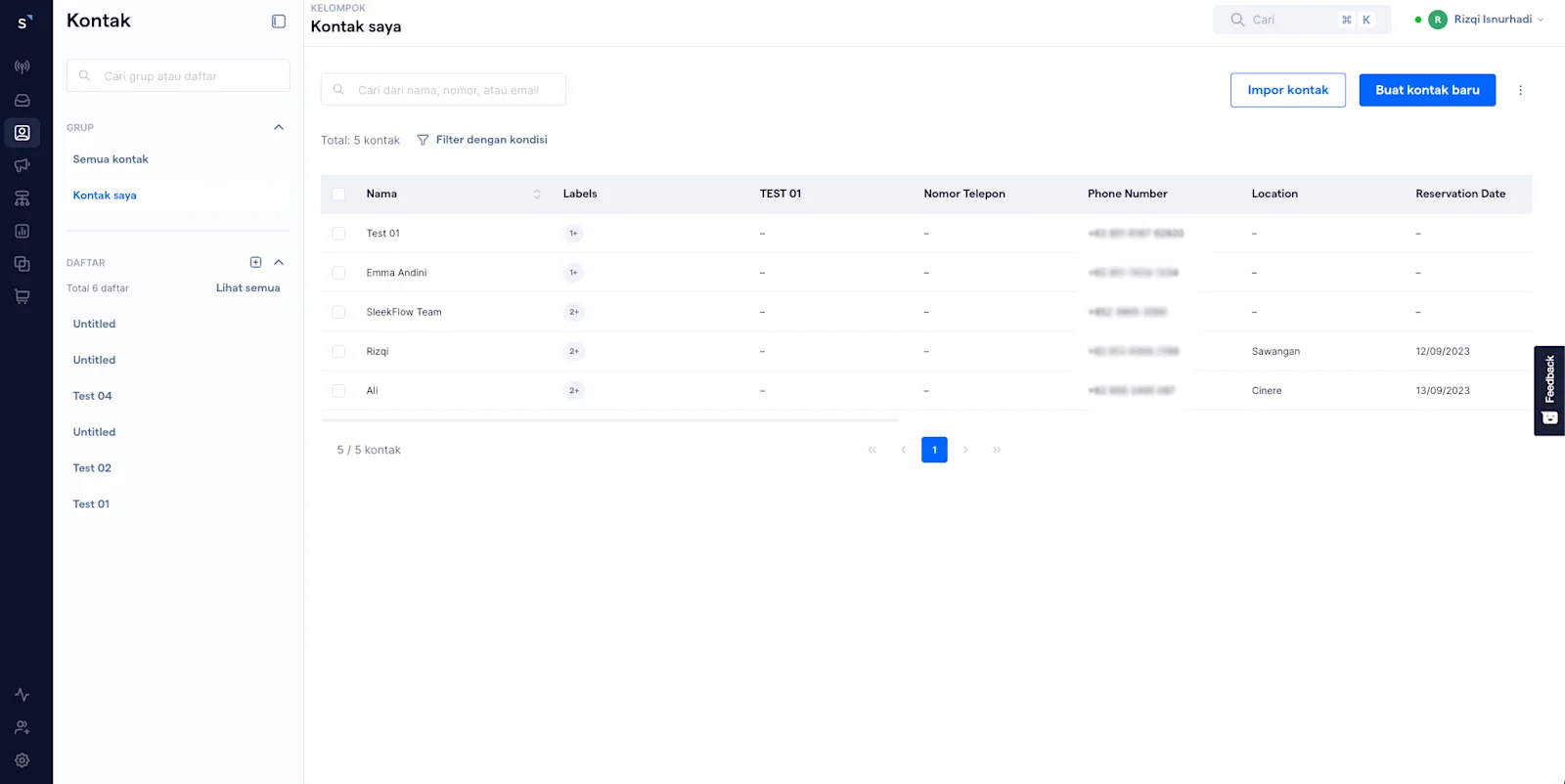Expand labels badge for Emma Andini
Screen dimensions: 1565x784
tap(574, 273)
